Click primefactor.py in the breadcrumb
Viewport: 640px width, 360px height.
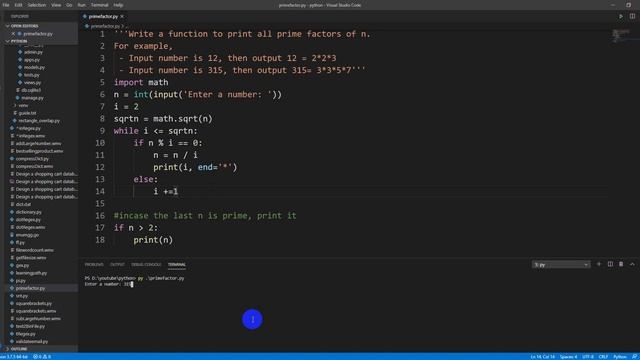point(105,26)
